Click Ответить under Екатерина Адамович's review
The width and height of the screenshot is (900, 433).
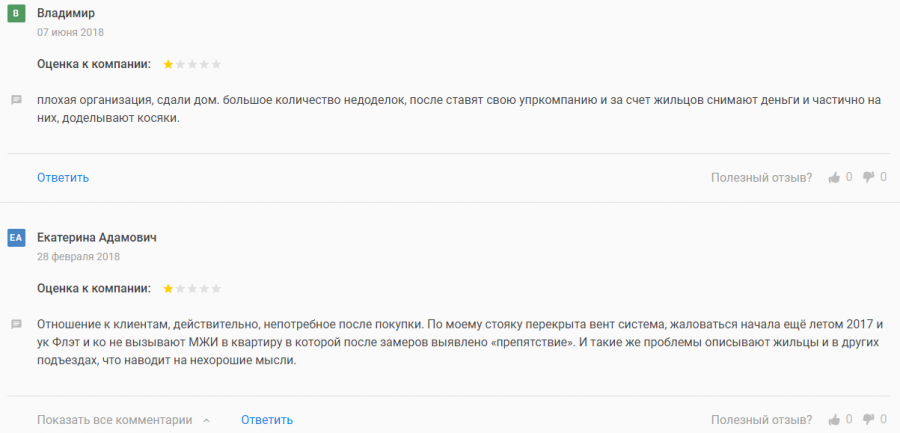coord(267,420)
